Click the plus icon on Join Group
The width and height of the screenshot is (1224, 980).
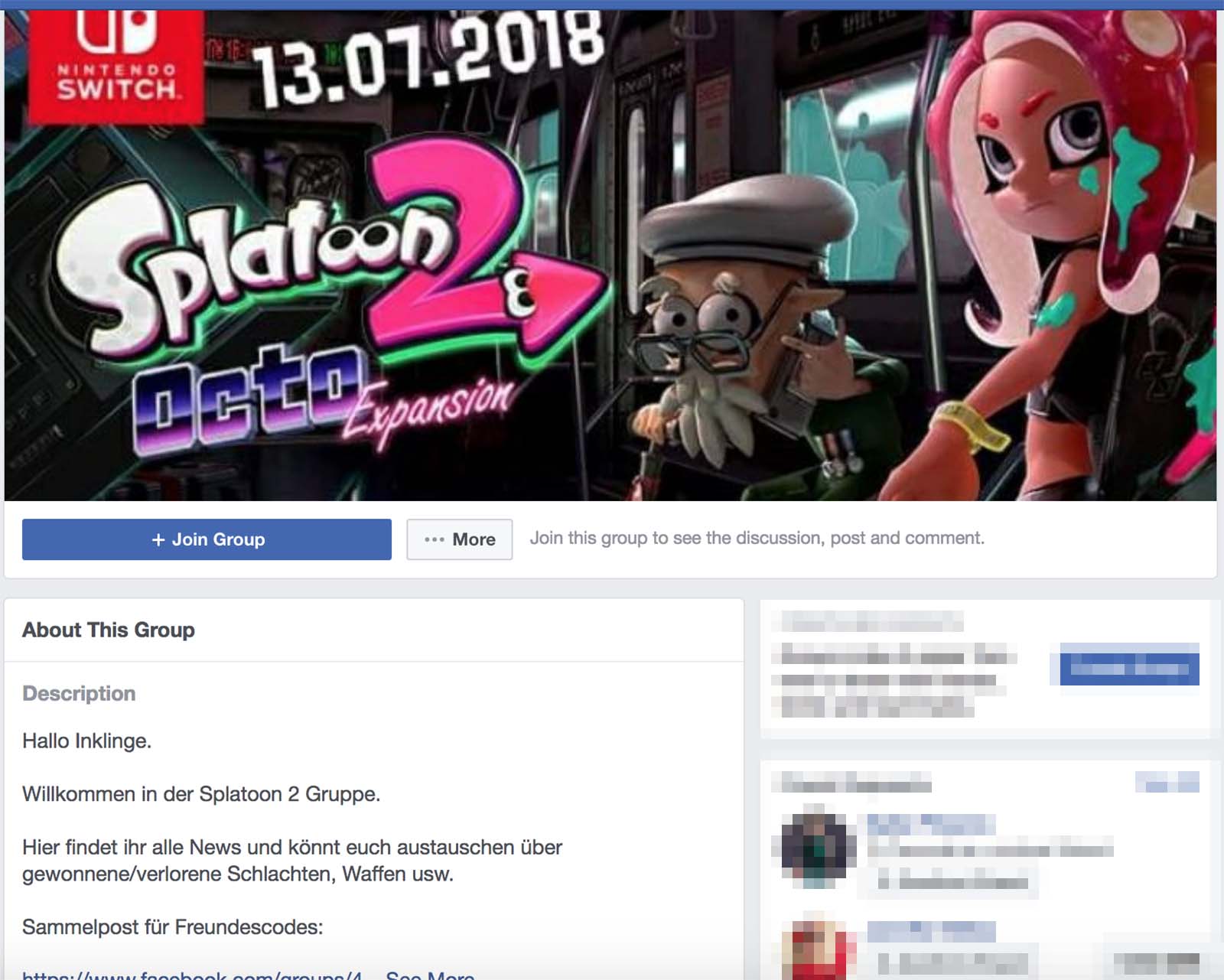coord(158,540)
